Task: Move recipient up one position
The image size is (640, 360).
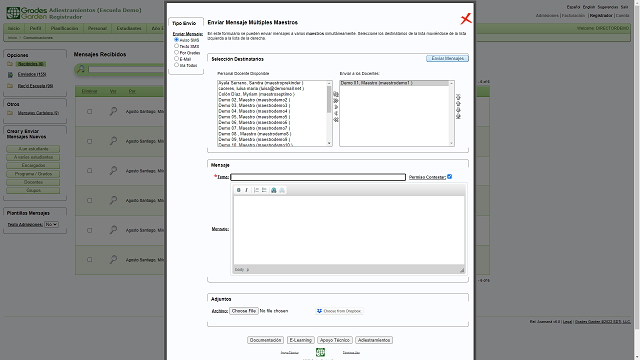Action: (458, 103)
